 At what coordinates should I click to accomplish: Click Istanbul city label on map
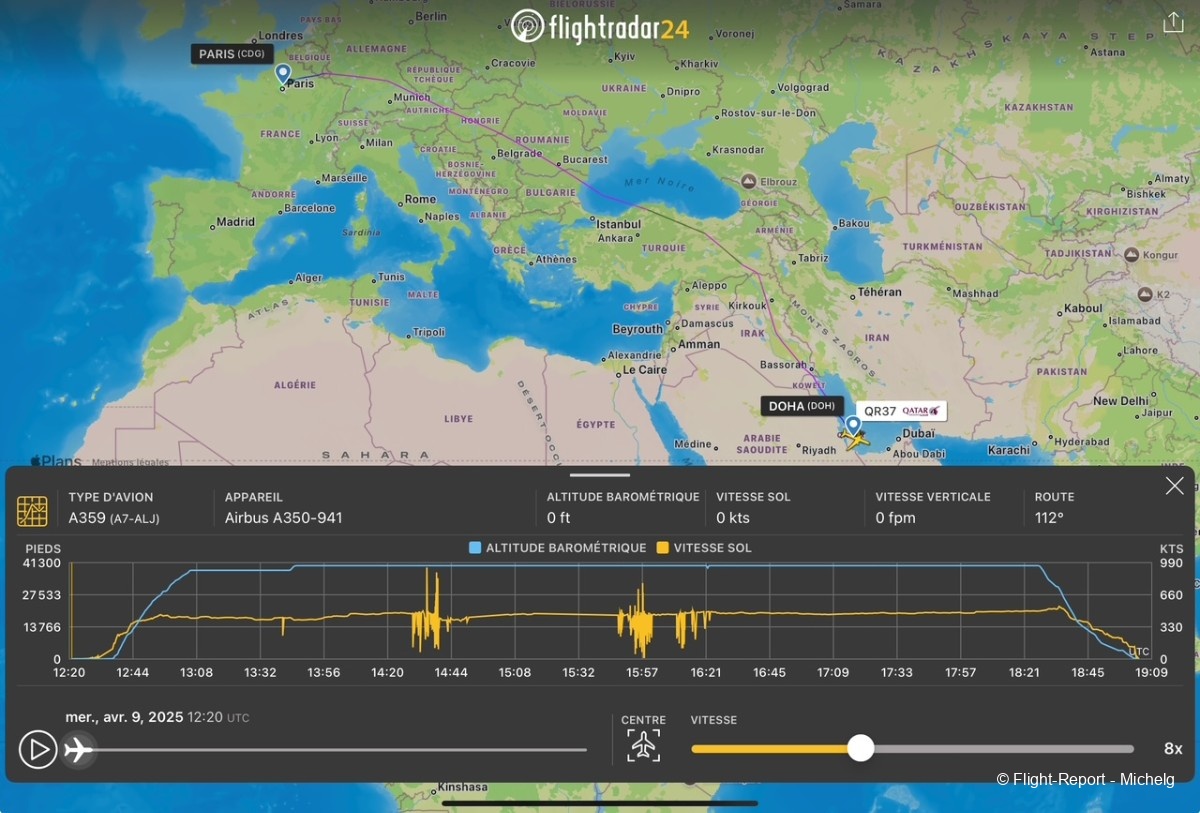pos(618,225)
